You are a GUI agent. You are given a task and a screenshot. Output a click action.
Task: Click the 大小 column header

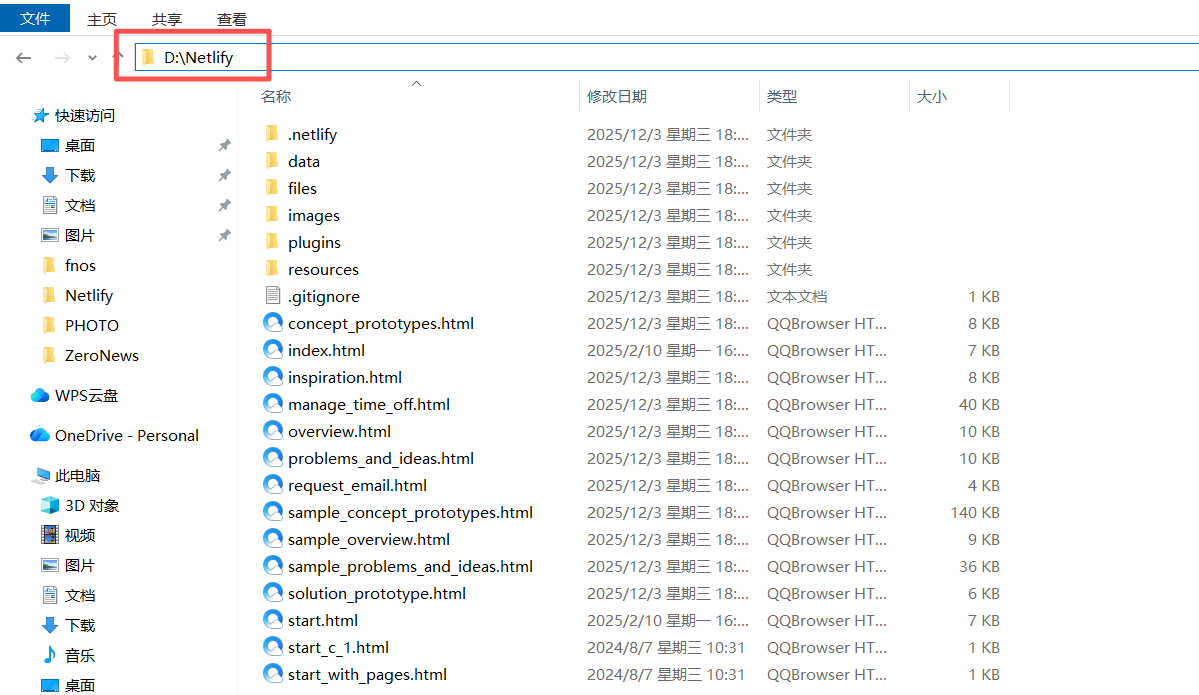tap(931, 96)
